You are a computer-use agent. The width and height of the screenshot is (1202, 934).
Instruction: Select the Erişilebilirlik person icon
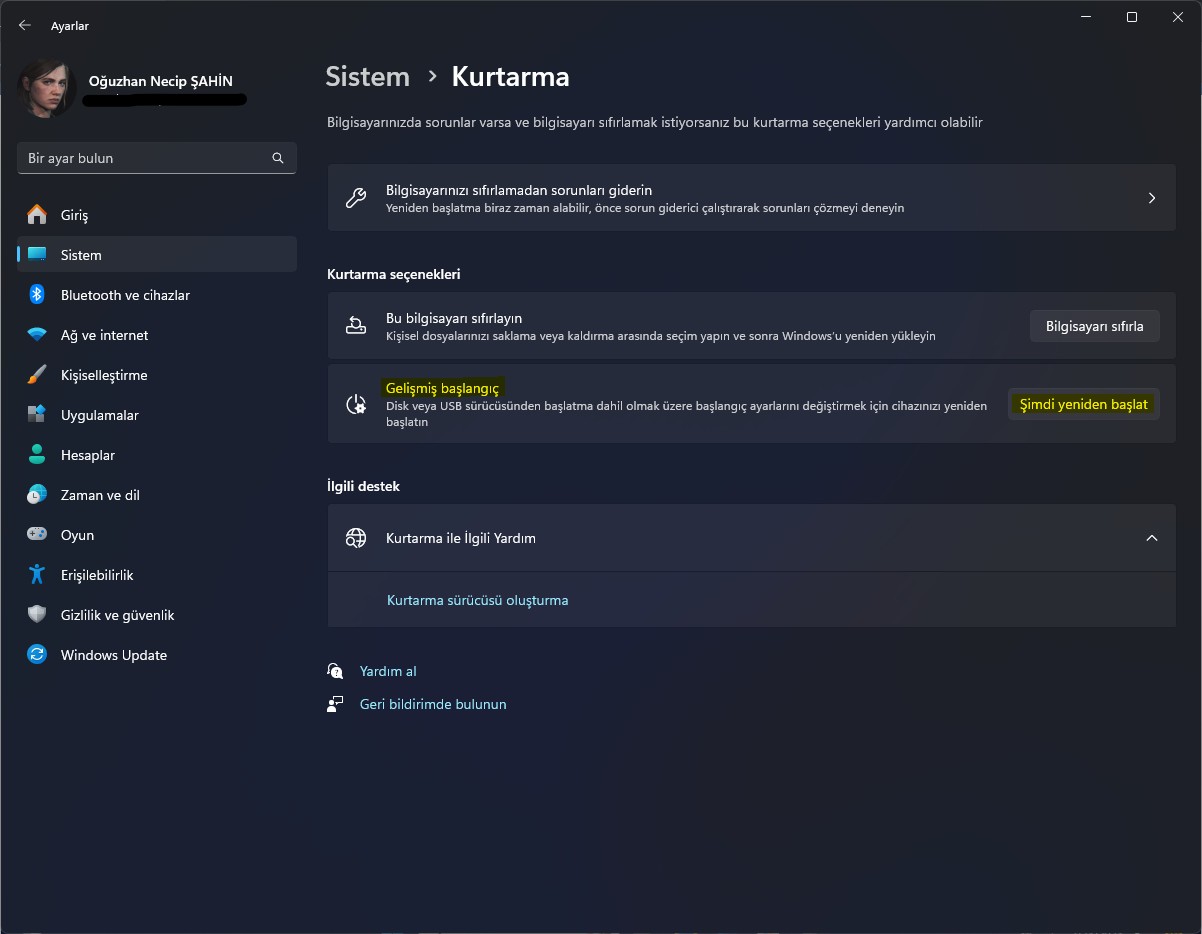[37, 575]
